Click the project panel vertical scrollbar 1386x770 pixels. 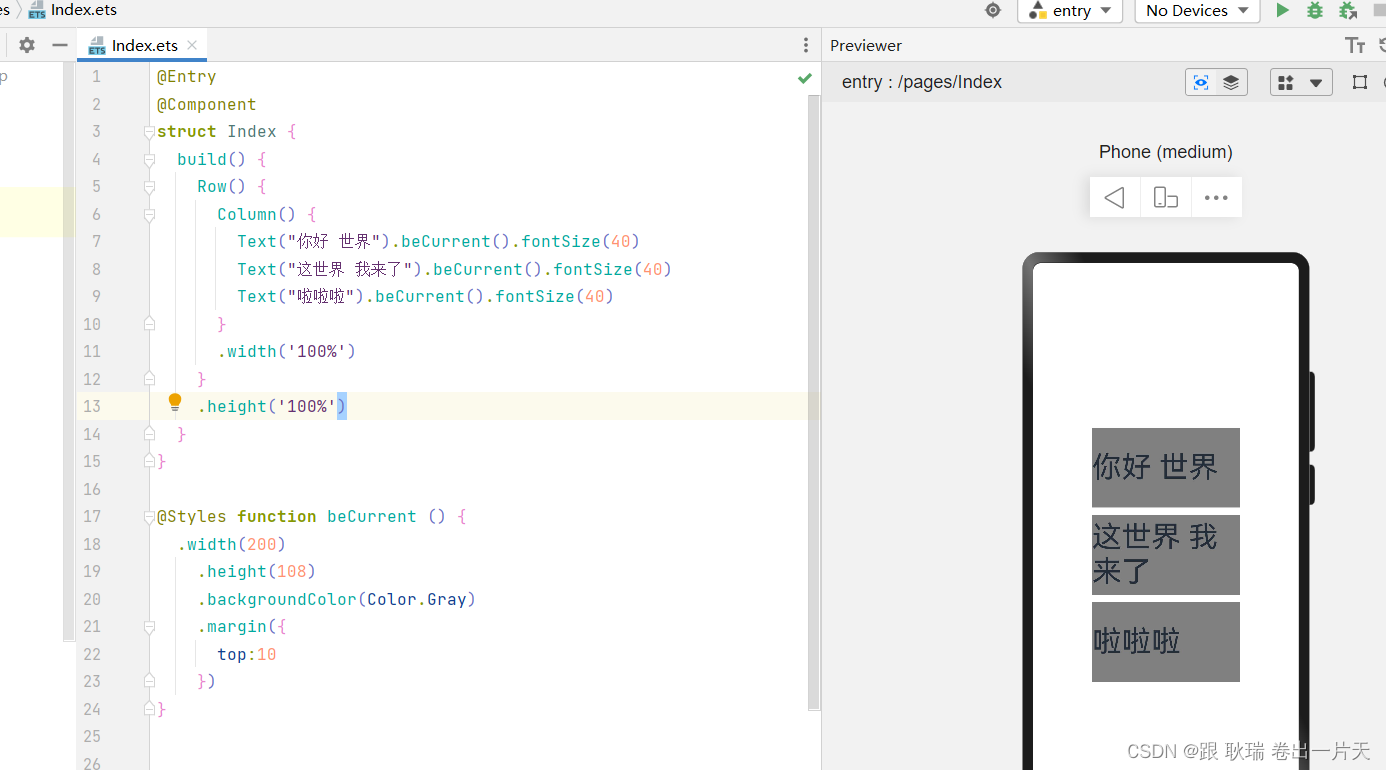[69, 350]
